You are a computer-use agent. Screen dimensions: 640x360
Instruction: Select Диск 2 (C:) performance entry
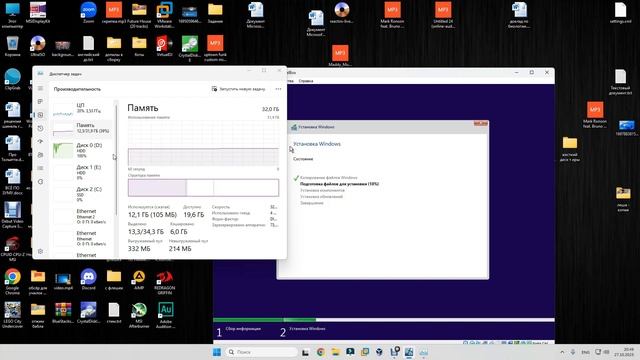point(82,194)
